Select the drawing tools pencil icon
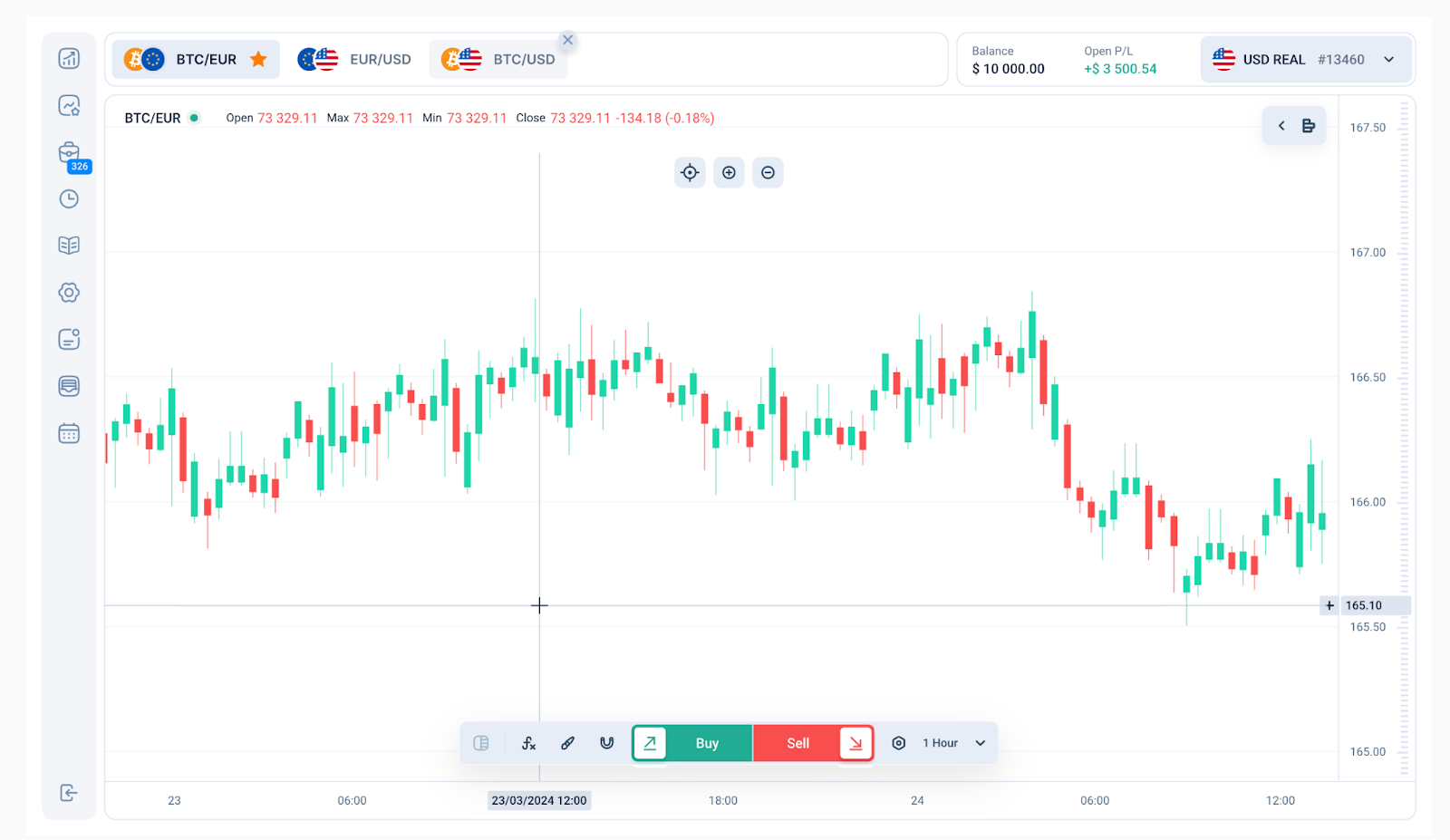Image resolution: width=1450 pixels, height=840 pixels. pos(567,742)
